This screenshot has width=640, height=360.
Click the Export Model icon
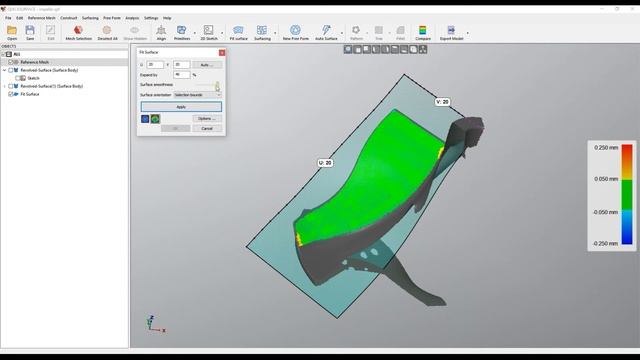point(451,30)
